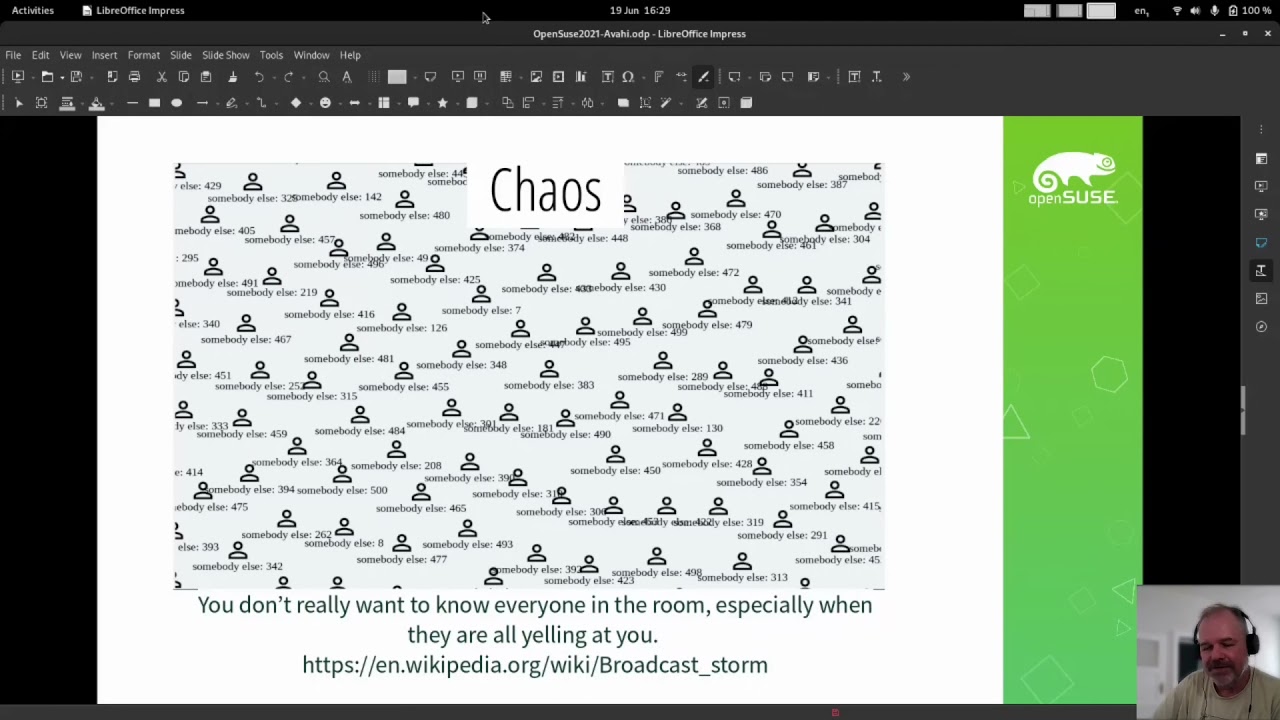Viewport: 1280px width, 720px height.
Task: Expand the Open recent documents dropdown arrow
Action: (62, 77)
